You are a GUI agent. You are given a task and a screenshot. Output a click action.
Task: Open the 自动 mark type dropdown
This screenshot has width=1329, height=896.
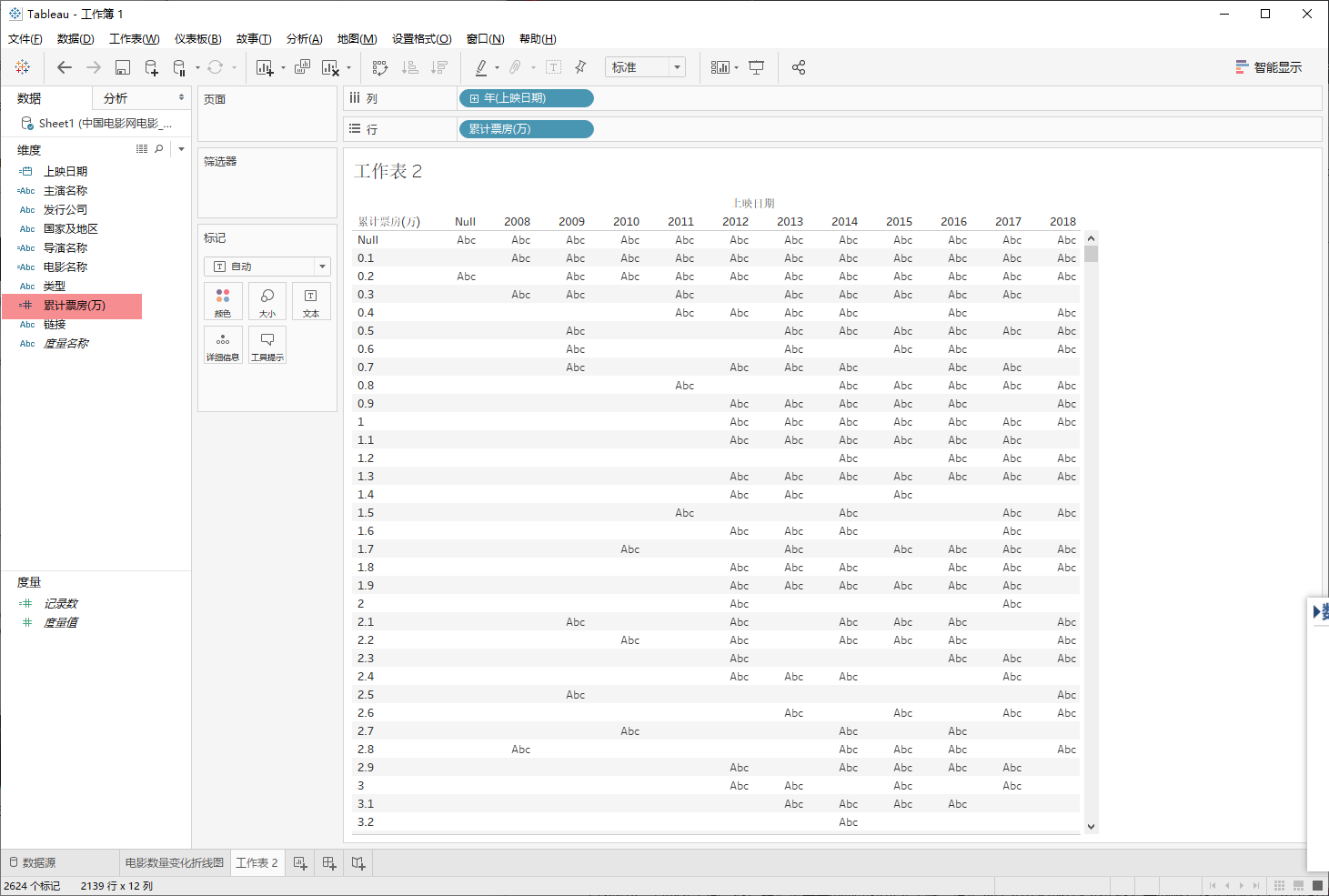pyautogui.click(x=267, y=267)
